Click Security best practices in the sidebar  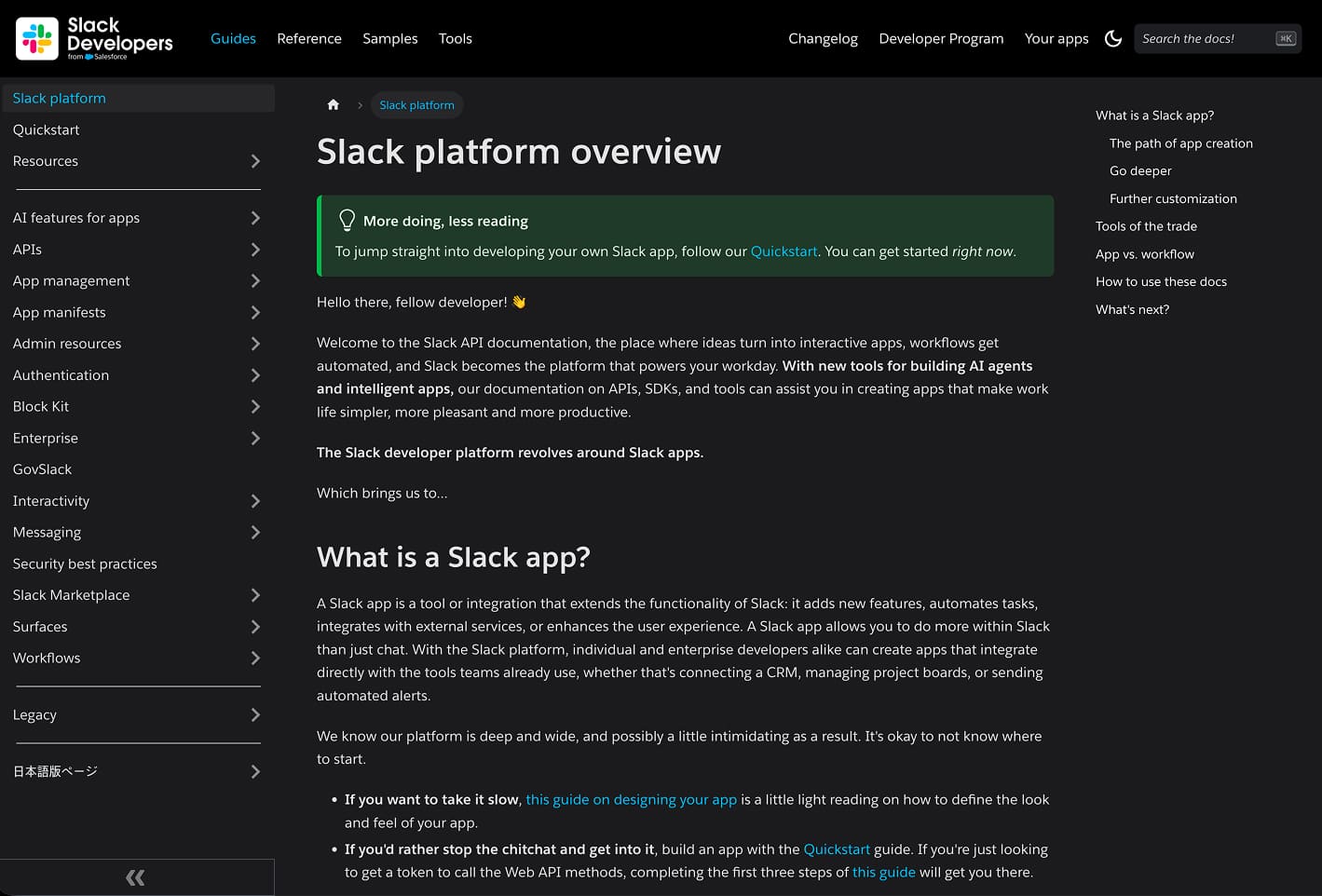[85, 563]
